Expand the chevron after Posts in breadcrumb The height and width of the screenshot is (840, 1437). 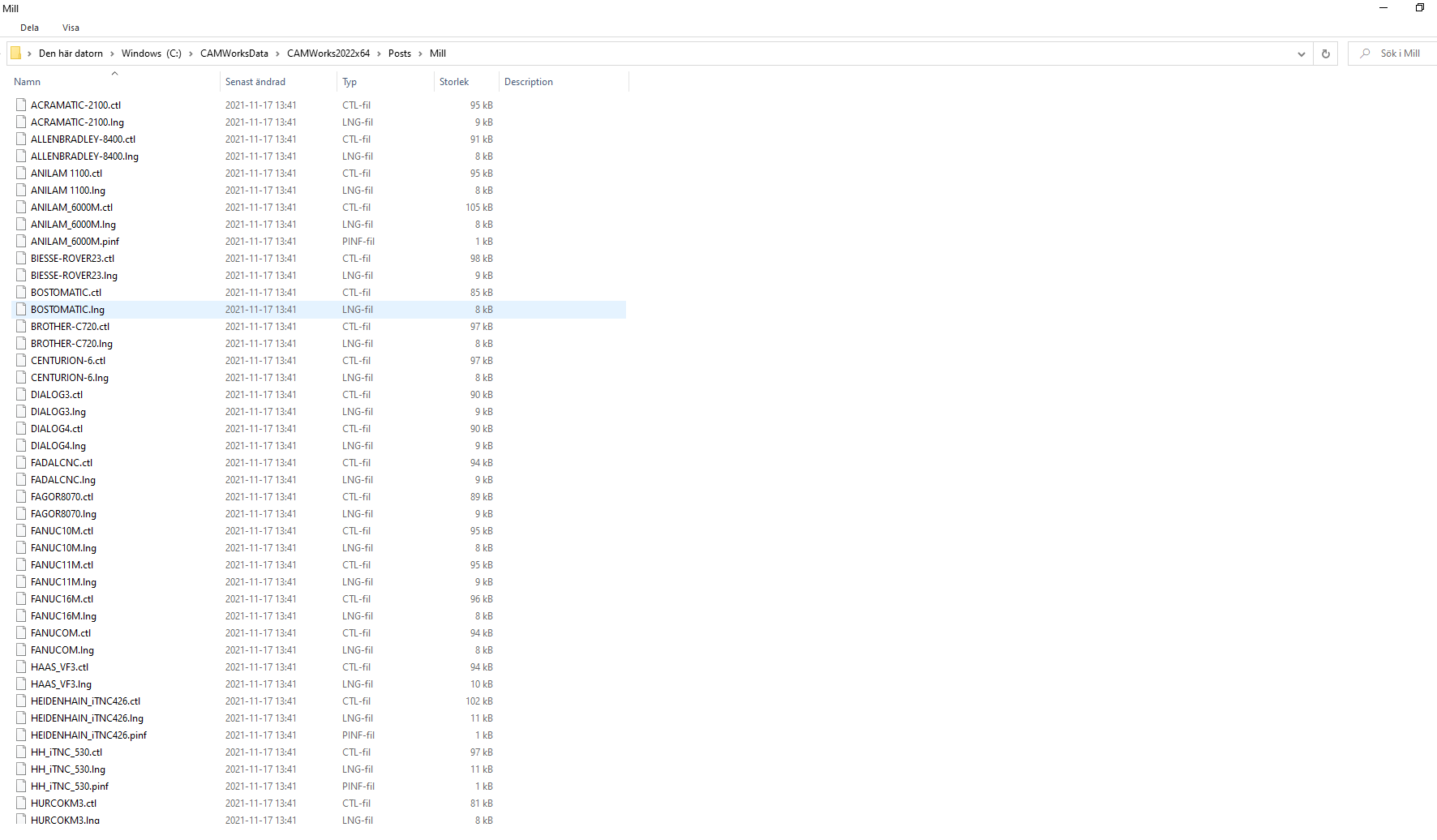(x=420, y=54)
